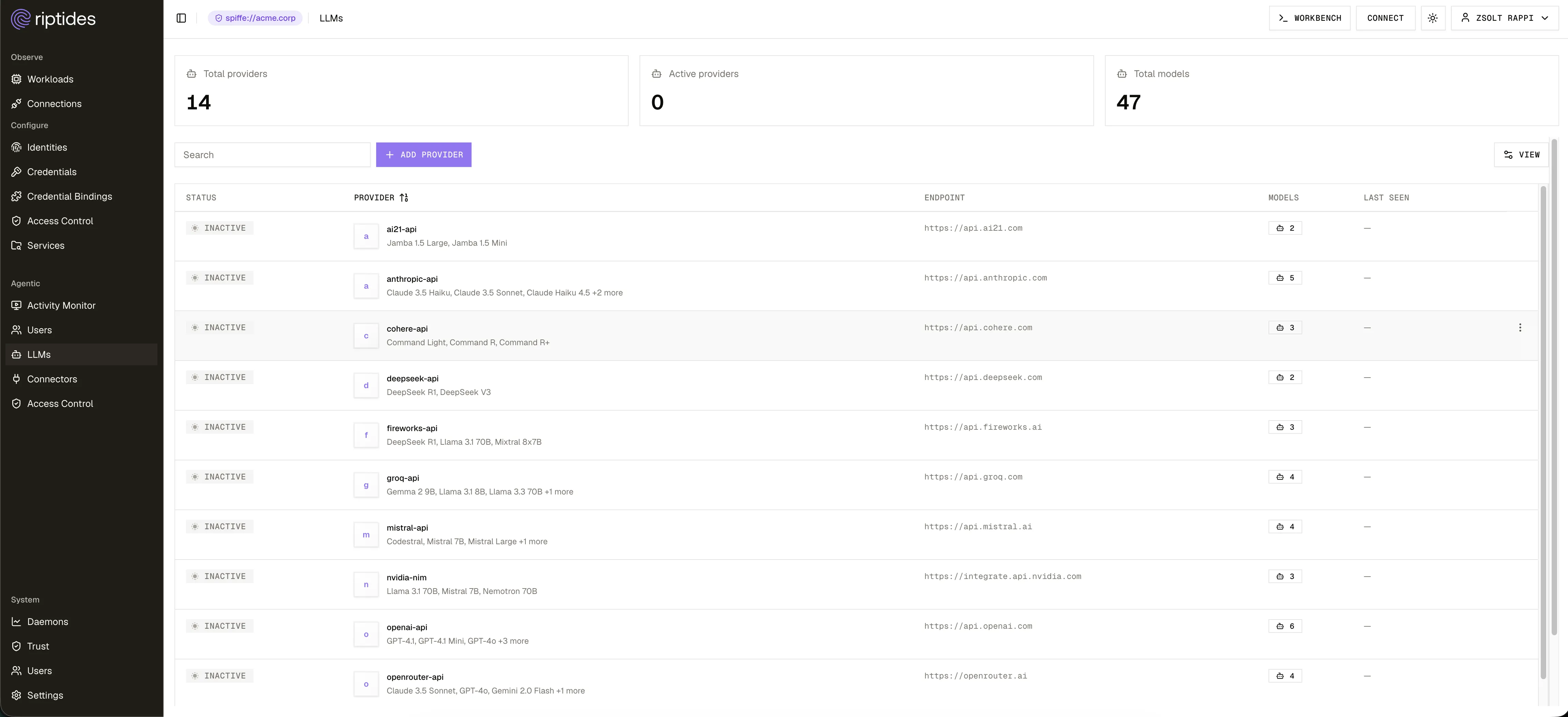The height and width of the screenshot is (717, 1568).
Task: Click mistral-api models count badge
Action: tap(1285, 527)
